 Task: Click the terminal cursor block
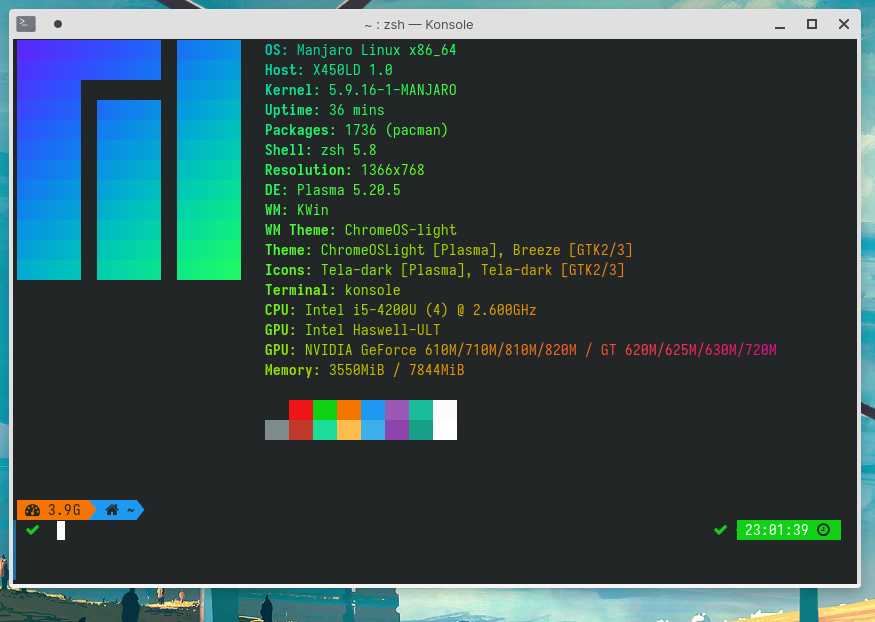61,531
